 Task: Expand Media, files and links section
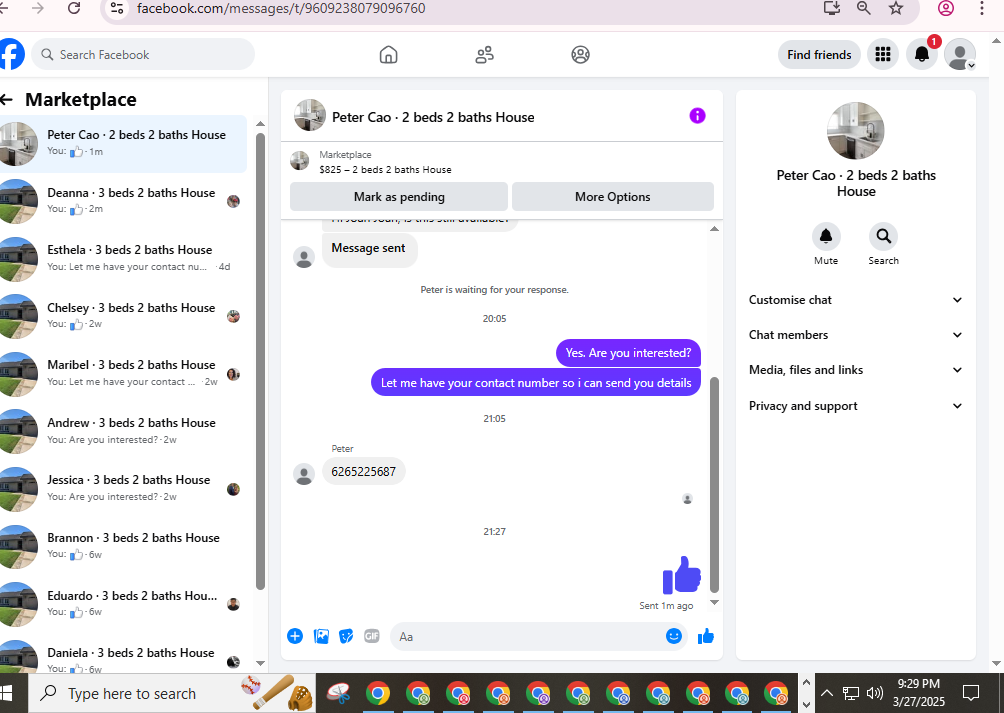tap(855, 370)
